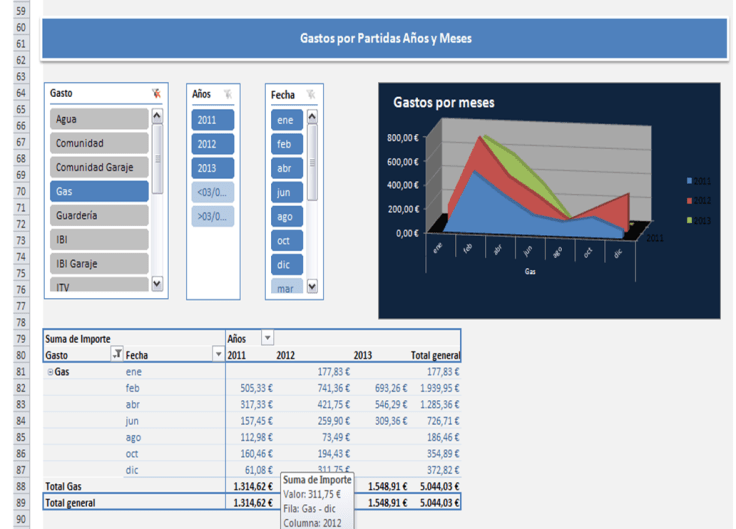Select row header 75
The image size is (736, 529).
tap(20, 273)
